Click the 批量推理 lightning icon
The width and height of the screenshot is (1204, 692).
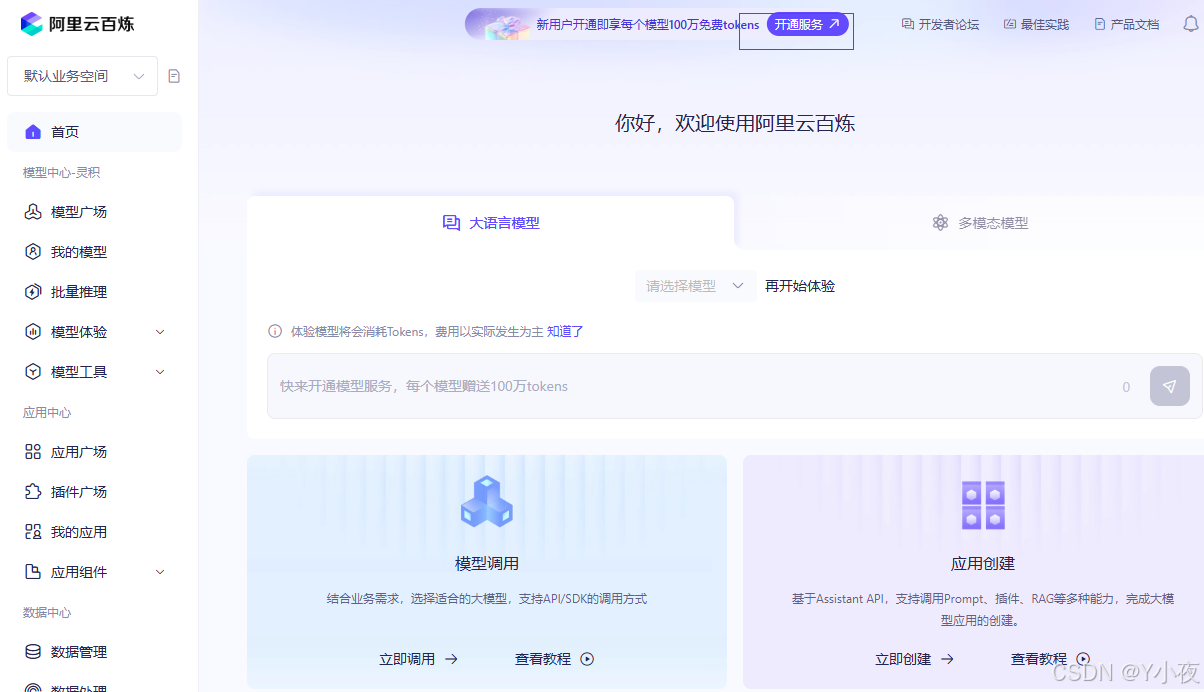33,292
